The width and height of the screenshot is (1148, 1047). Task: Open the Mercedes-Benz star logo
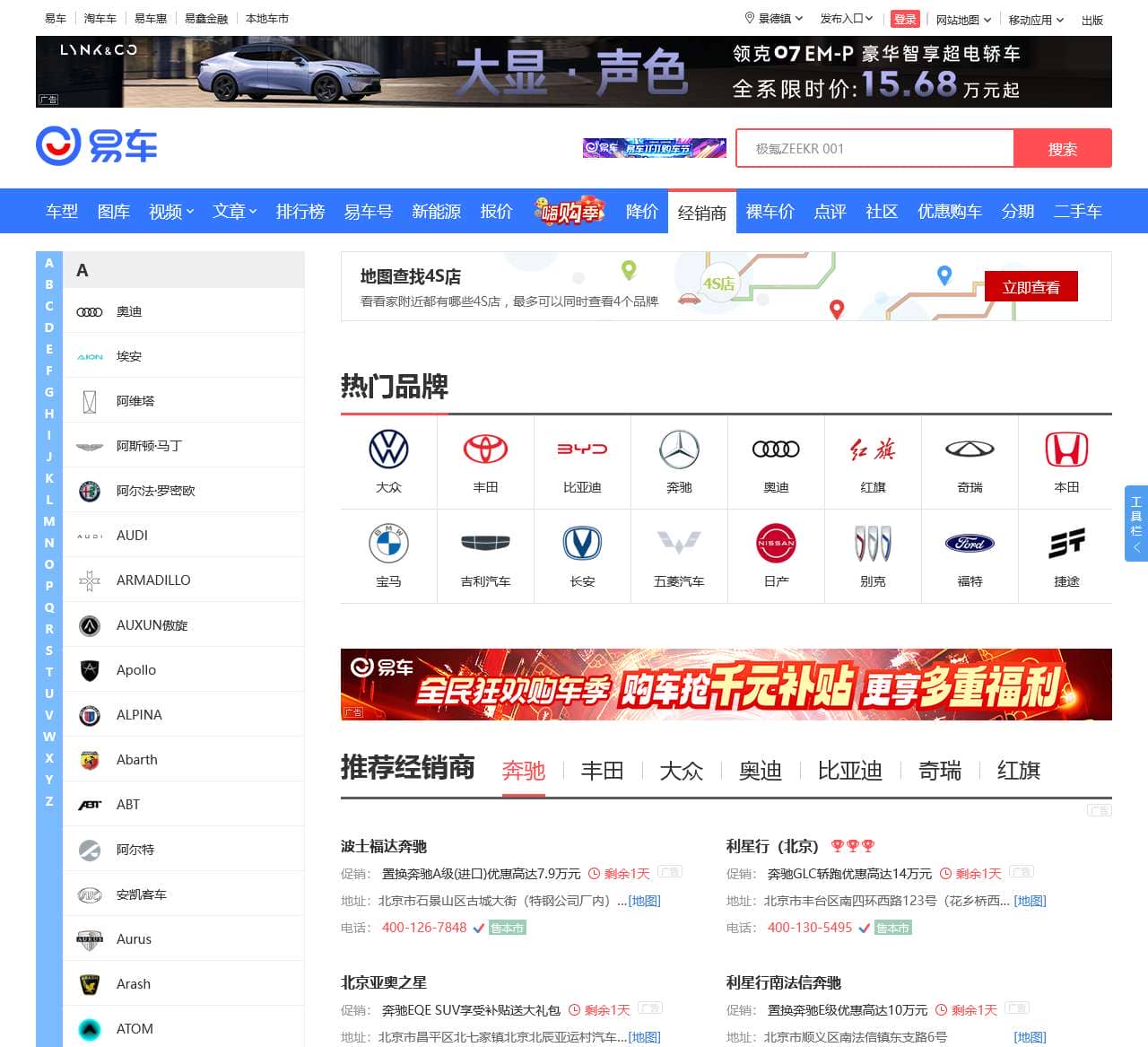click(x=679, y=449)
